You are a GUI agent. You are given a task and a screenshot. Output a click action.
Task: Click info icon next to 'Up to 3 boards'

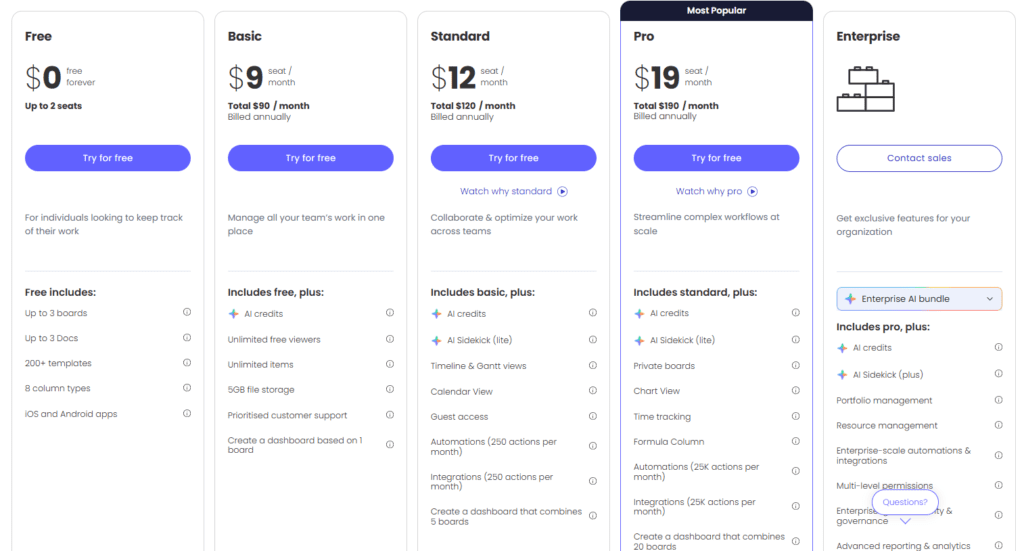(x=187, y=313)
